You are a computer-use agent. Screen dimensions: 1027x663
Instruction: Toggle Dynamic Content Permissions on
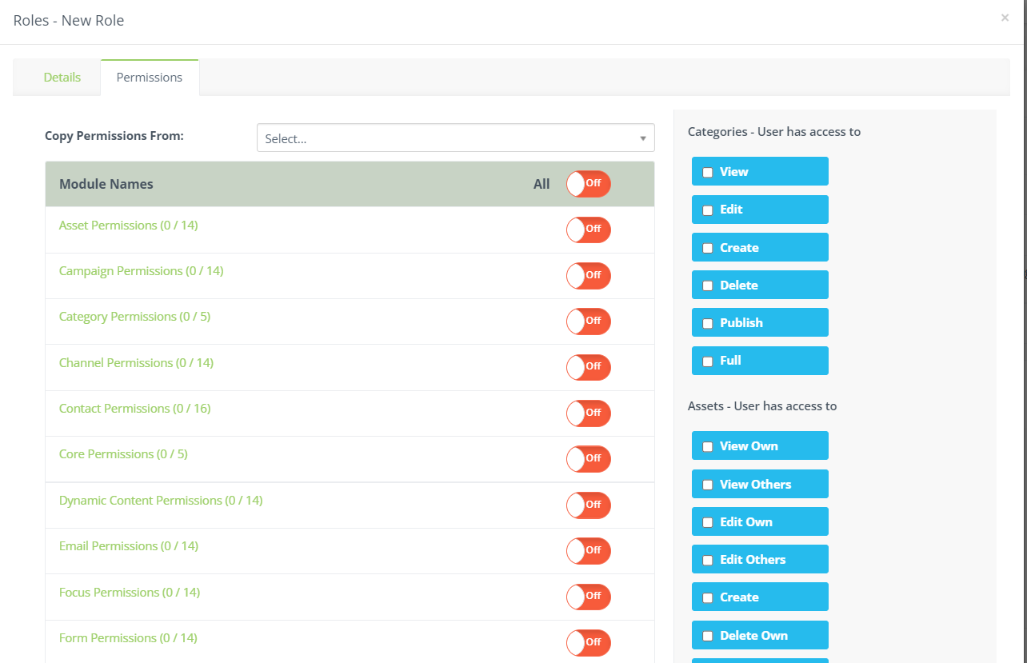point(587,505)
